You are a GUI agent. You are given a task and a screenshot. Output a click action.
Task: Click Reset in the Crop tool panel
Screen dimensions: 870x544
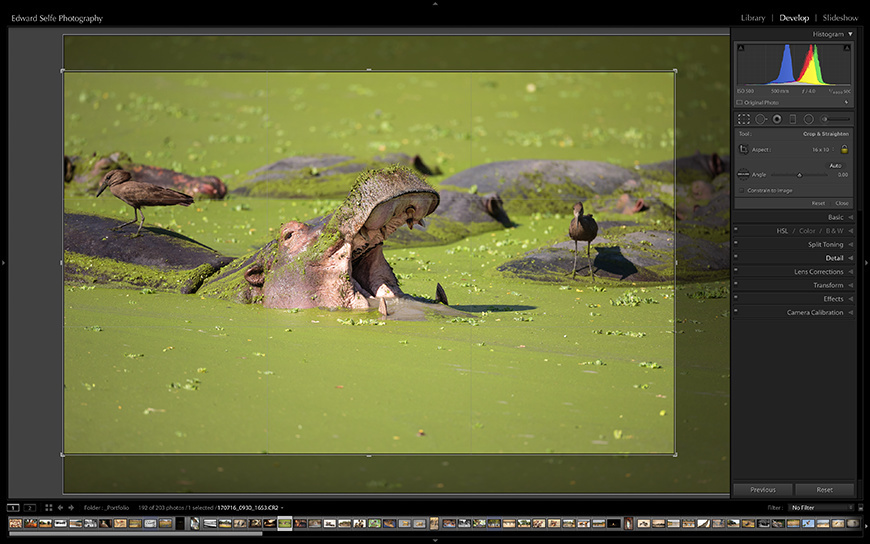pos(818,203)
